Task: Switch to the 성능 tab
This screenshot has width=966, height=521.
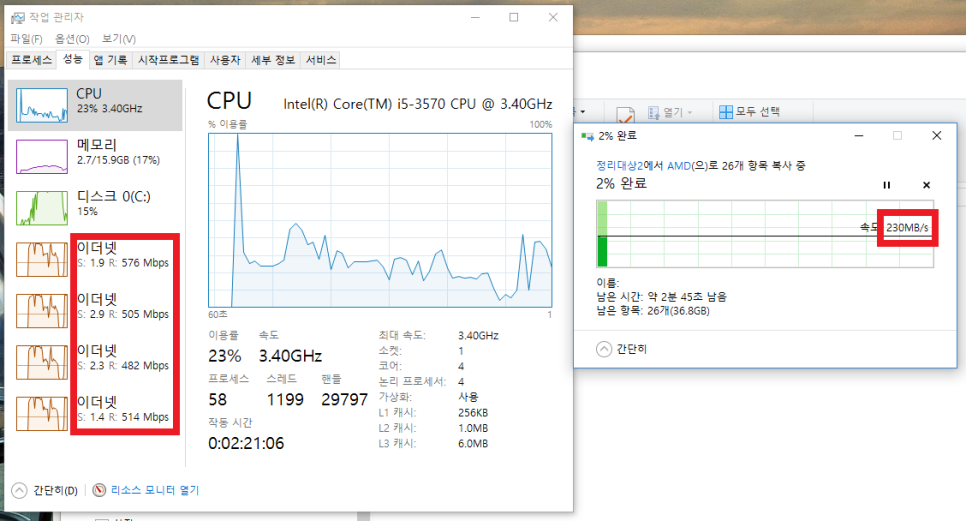Action: [x=73, y=59]
